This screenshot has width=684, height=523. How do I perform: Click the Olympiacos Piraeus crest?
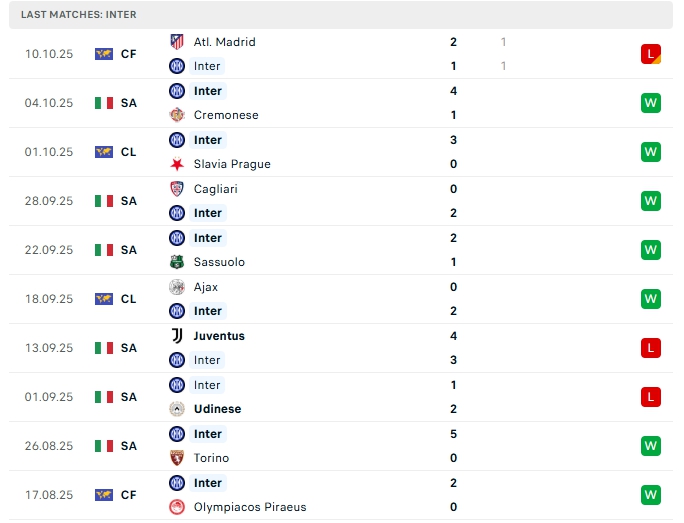click(177, 507)
